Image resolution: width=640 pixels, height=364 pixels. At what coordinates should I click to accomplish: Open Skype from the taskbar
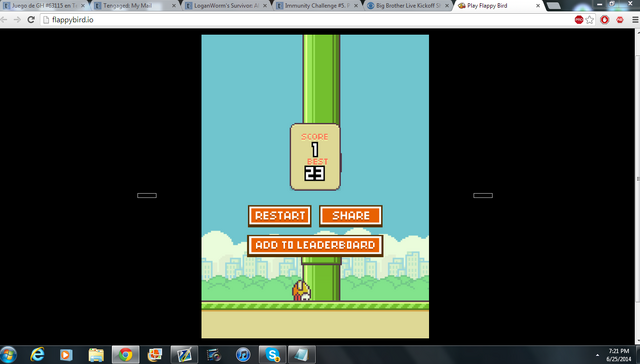[x=272, y=355]
